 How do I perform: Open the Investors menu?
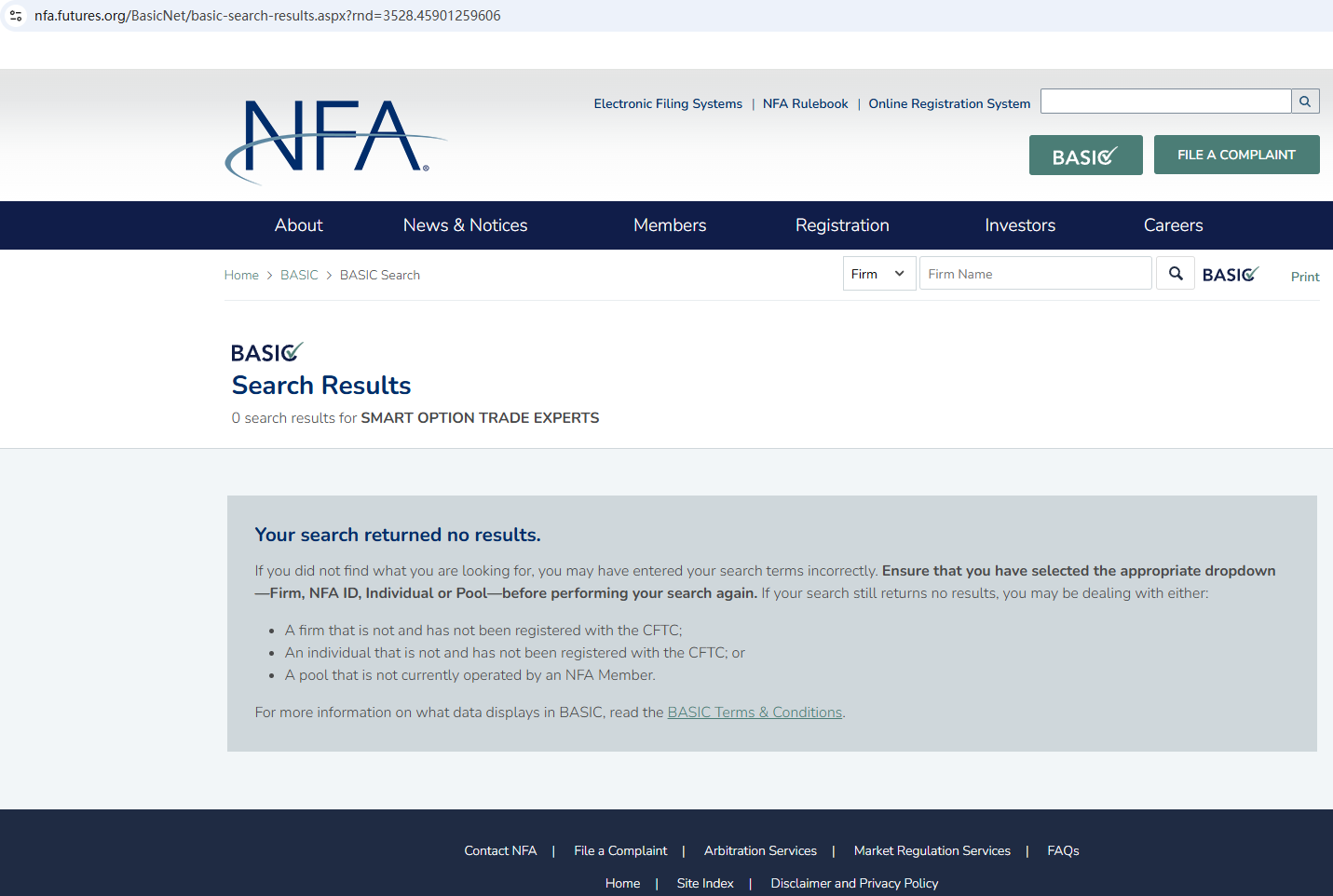click(1020, 225)
